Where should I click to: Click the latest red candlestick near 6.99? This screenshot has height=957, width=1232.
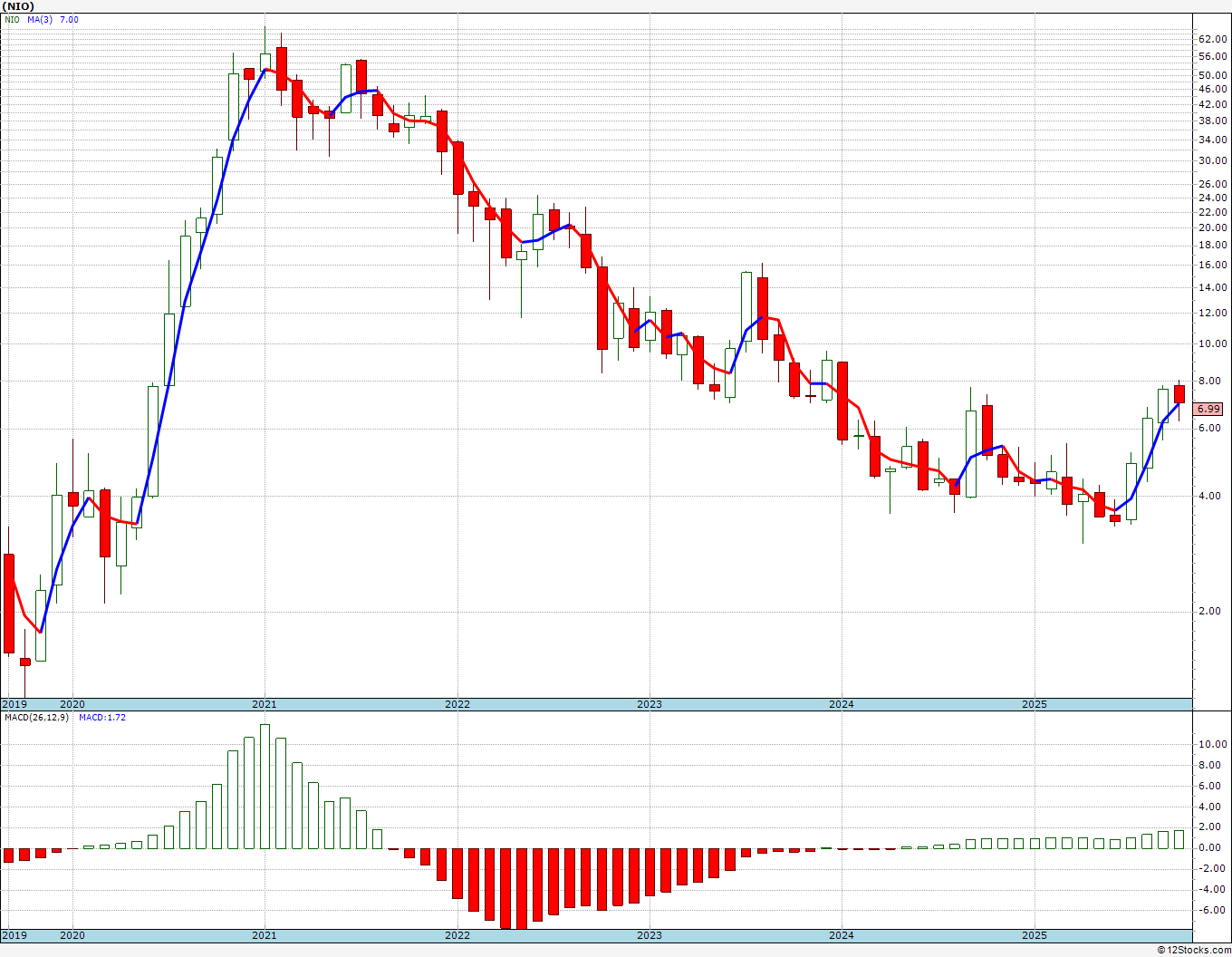point(1179,394)
